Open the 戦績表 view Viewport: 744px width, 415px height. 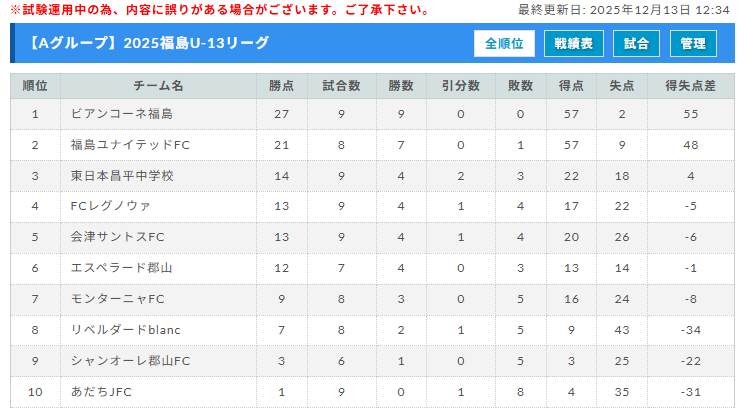574,44
